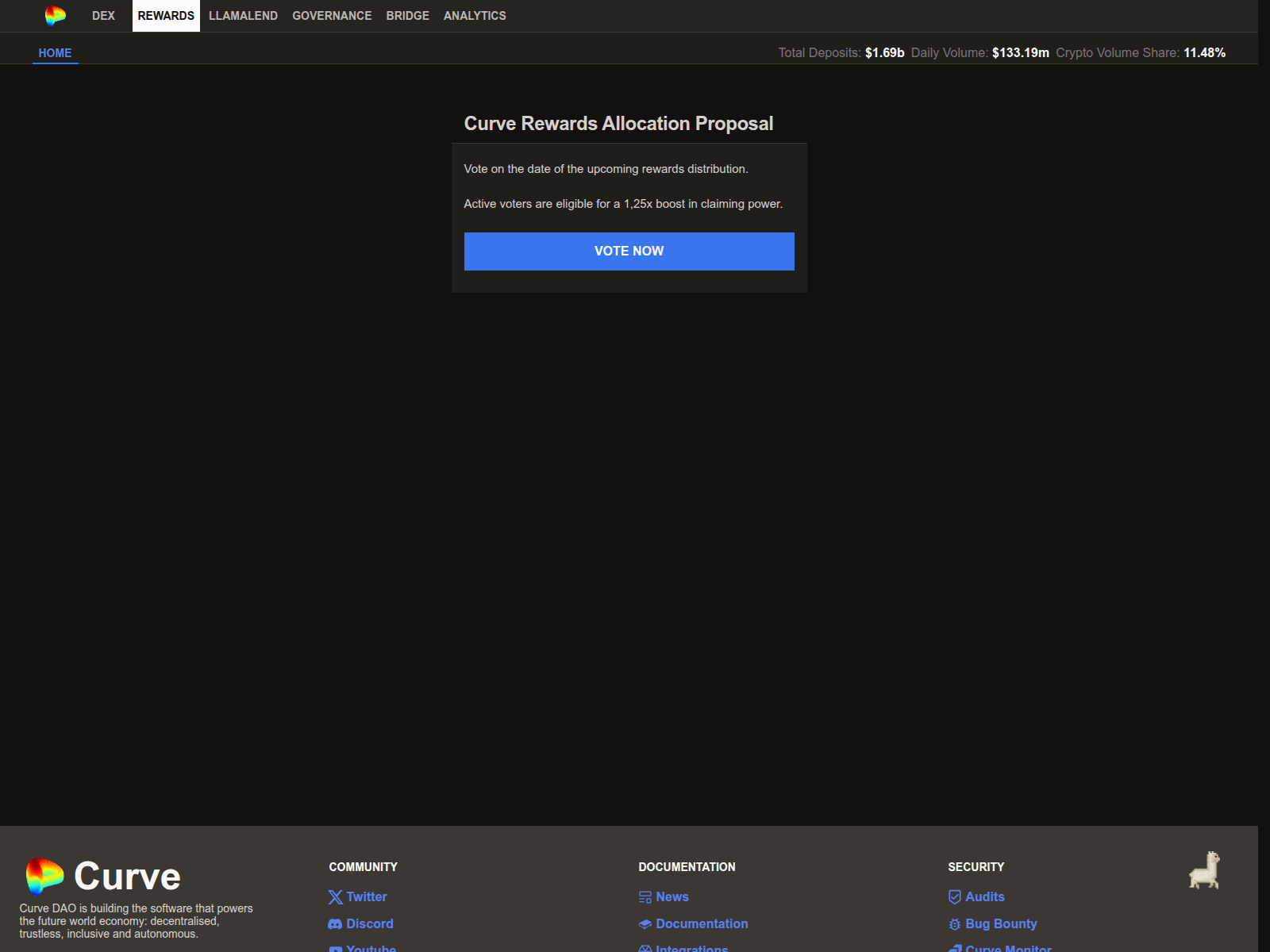1270x952 pixels.
Task: Click the Crypto Volume Share value 11.48%
Action: (x=1205, y=53)
